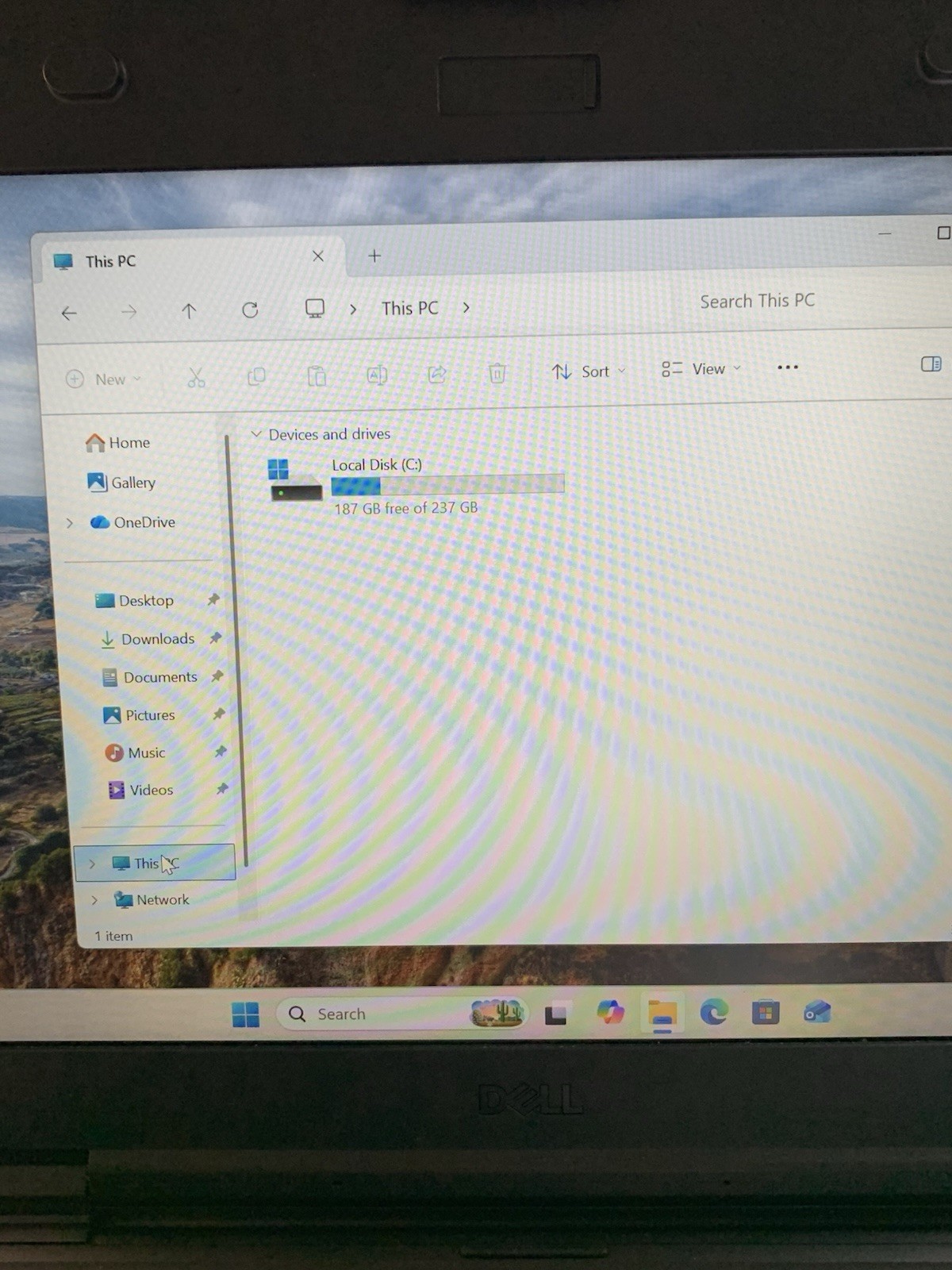The width and height of the screenshot is (952, 1270).
Task: Click the pin icon beside Videos
Action: (x=222, y=788)
